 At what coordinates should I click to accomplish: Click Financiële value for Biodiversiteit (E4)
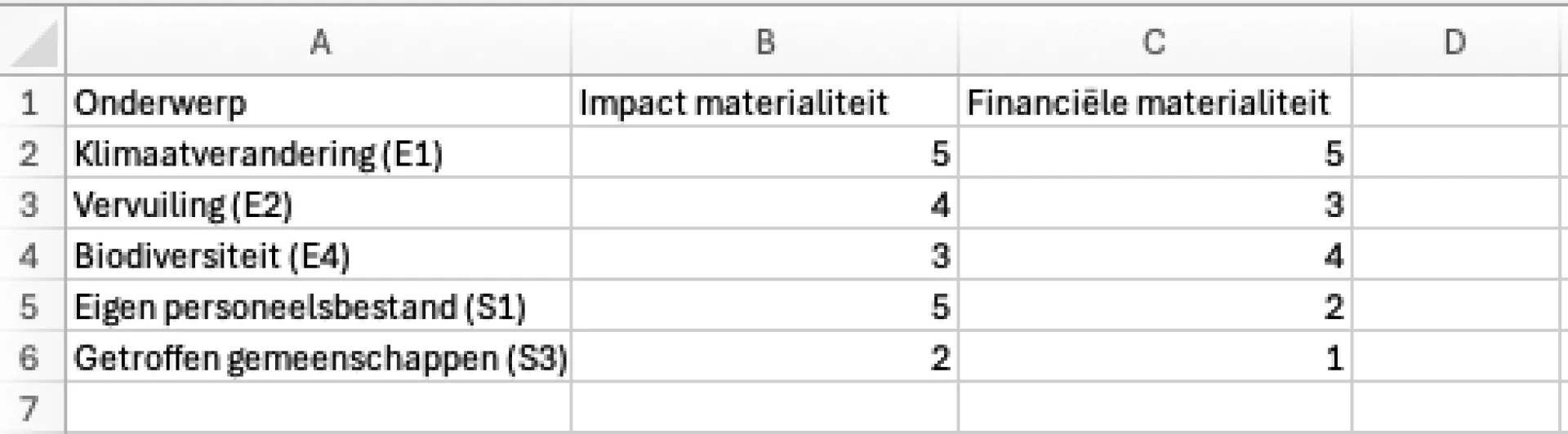tap(1154, 256)
